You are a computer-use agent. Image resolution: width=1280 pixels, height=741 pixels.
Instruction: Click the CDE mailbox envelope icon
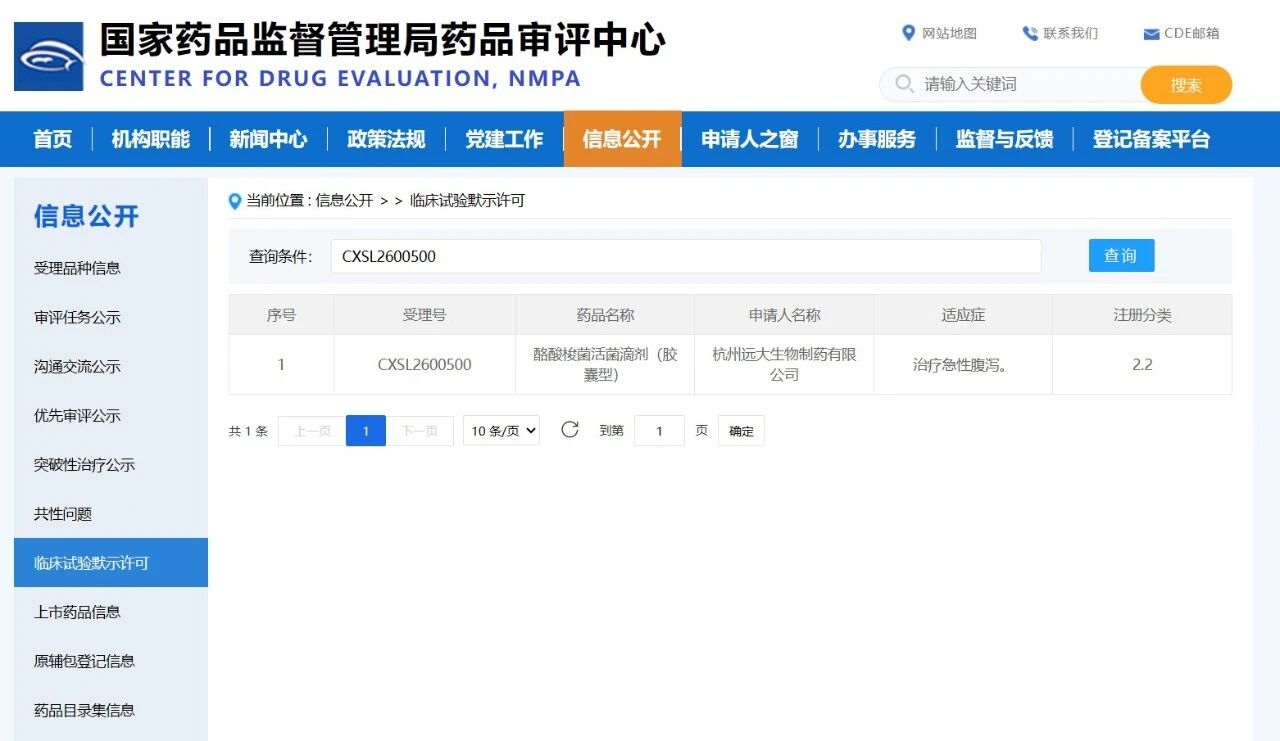click(x=1151, y=34)
